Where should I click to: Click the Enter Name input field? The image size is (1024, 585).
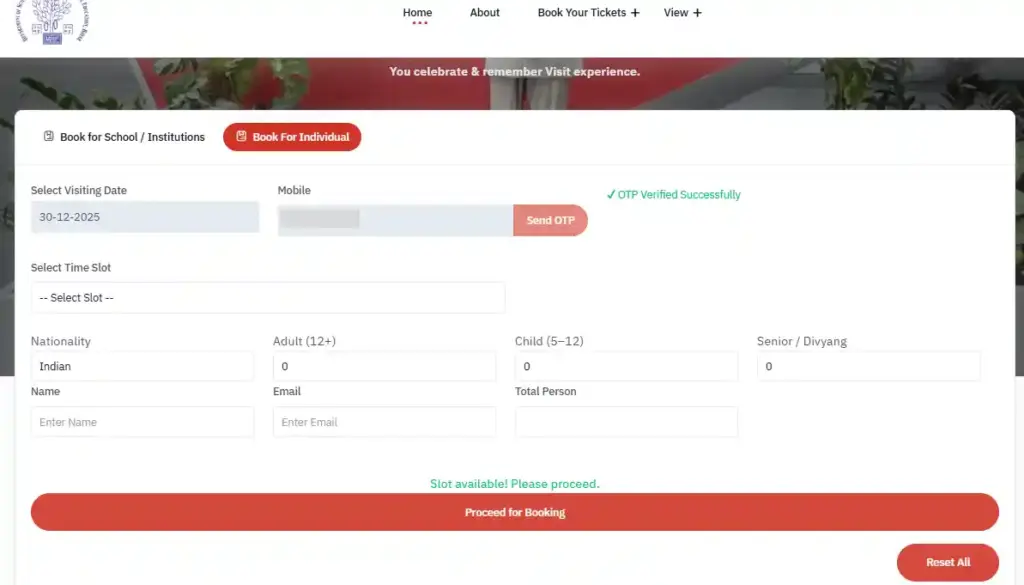coord(142,422)
